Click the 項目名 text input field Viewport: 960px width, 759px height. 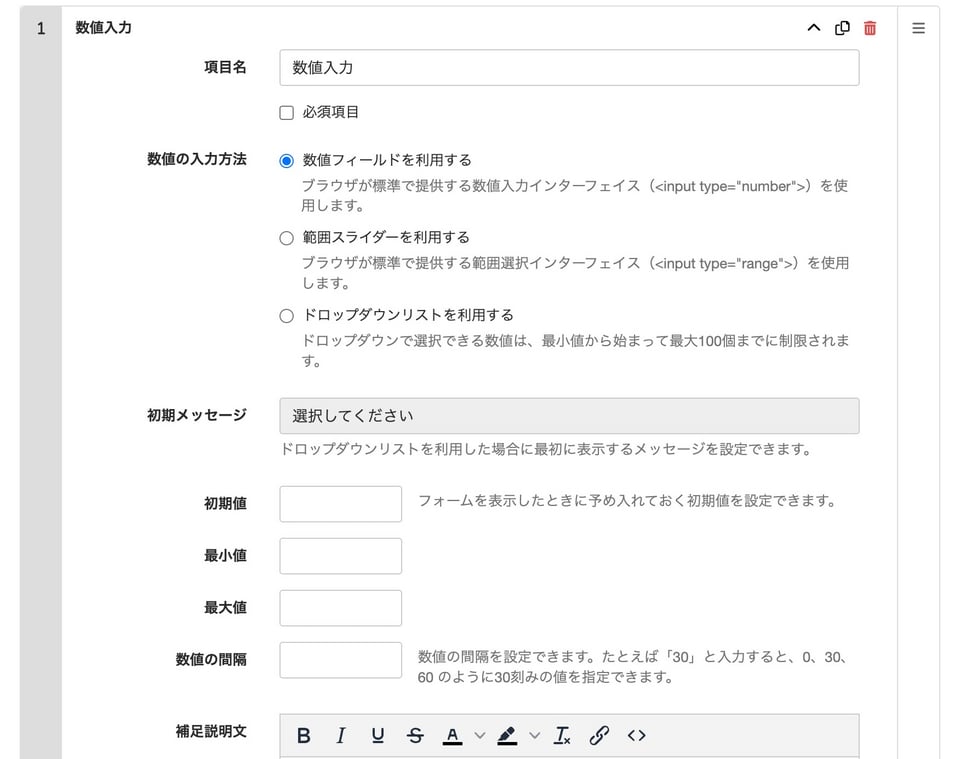(x=568, y=68)
